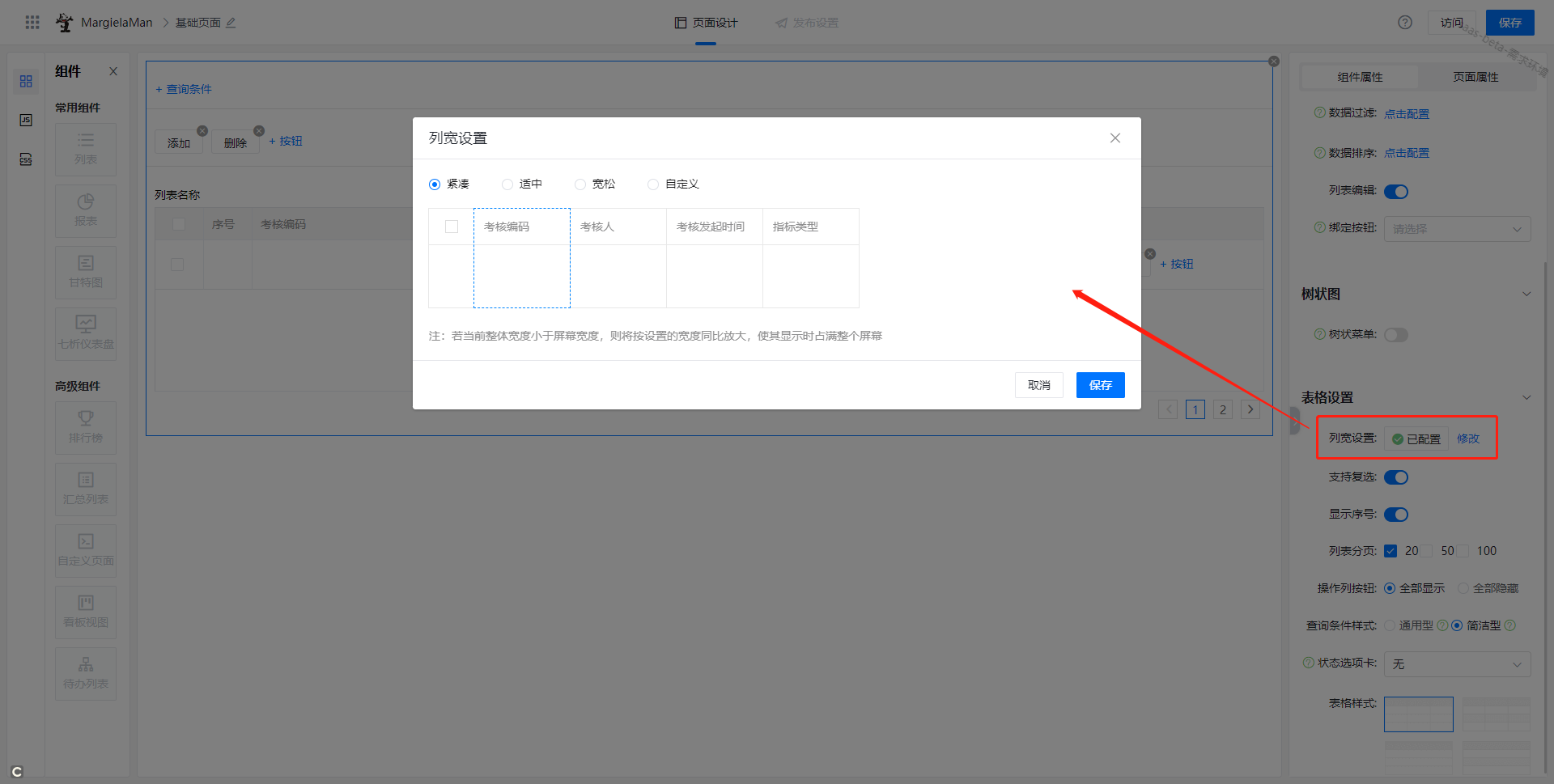Pick the 七析仪表盘 component tile
Image resolution: width=1554 pixels, height=784 pixels.
[x=86, y=333]
